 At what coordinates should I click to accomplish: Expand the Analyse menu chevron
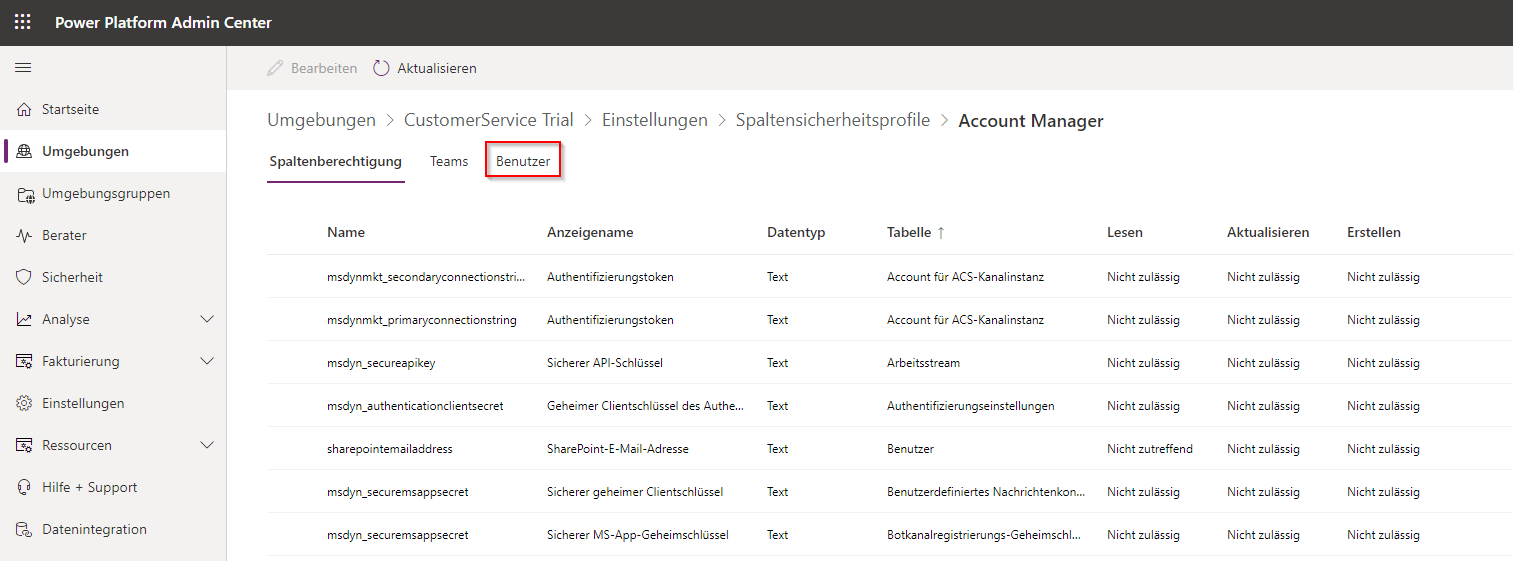coord(207,319)
